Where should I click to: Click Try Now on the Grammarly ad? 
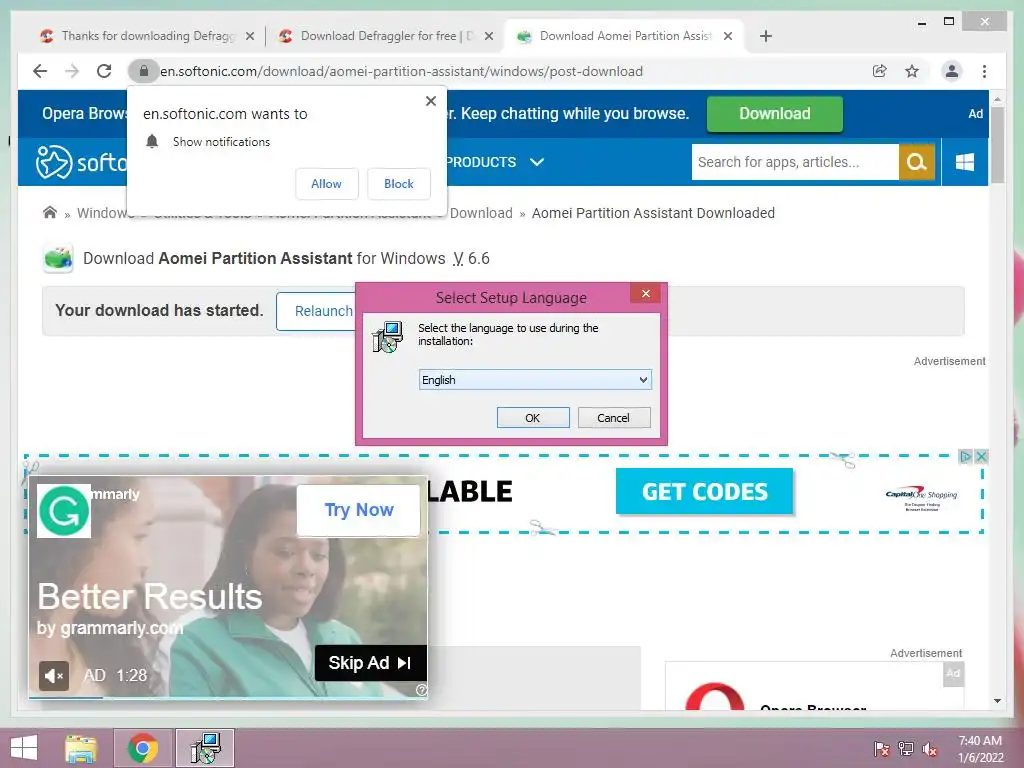(359, 510)
